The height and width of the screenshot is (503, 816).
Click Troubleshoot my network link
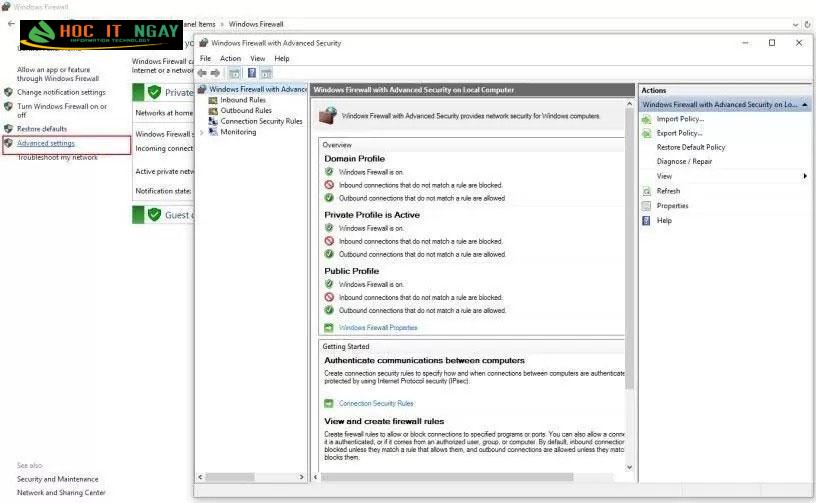coord(57,157)
